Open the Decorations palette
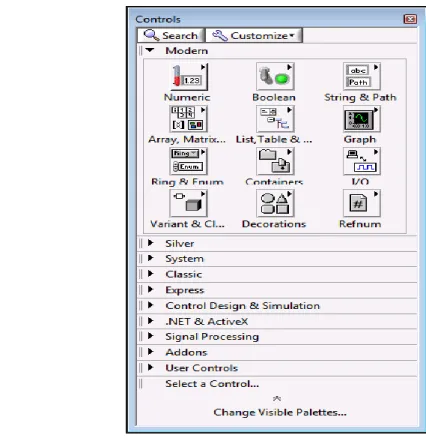 click(x=275, y=203)
